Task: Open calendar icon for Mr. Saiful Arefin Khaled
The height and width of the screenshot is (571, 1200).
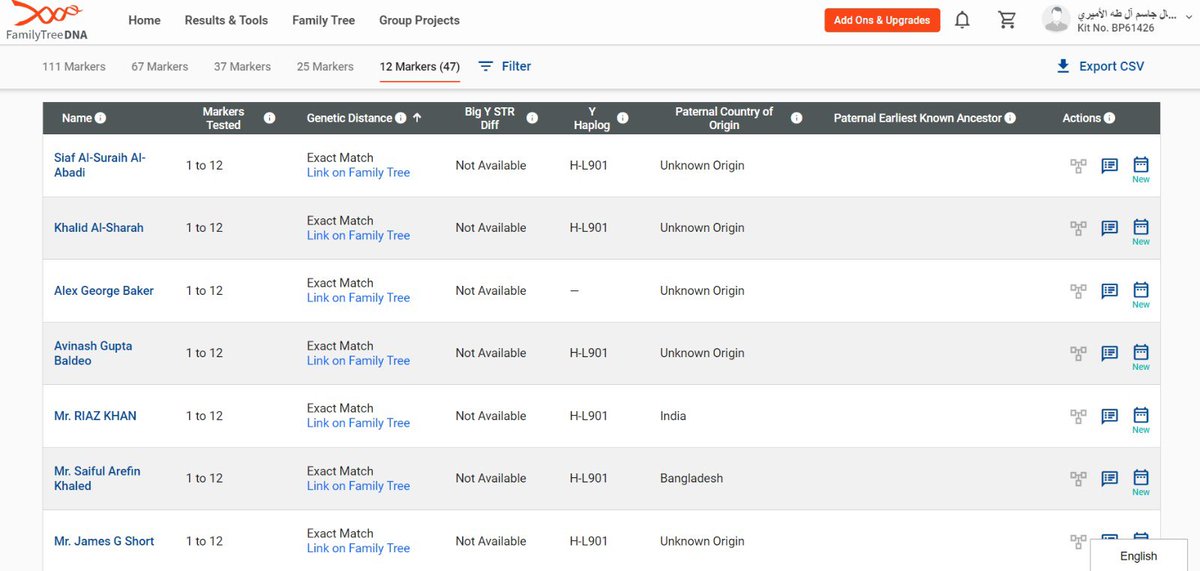Action: [x=1141, y=478]
